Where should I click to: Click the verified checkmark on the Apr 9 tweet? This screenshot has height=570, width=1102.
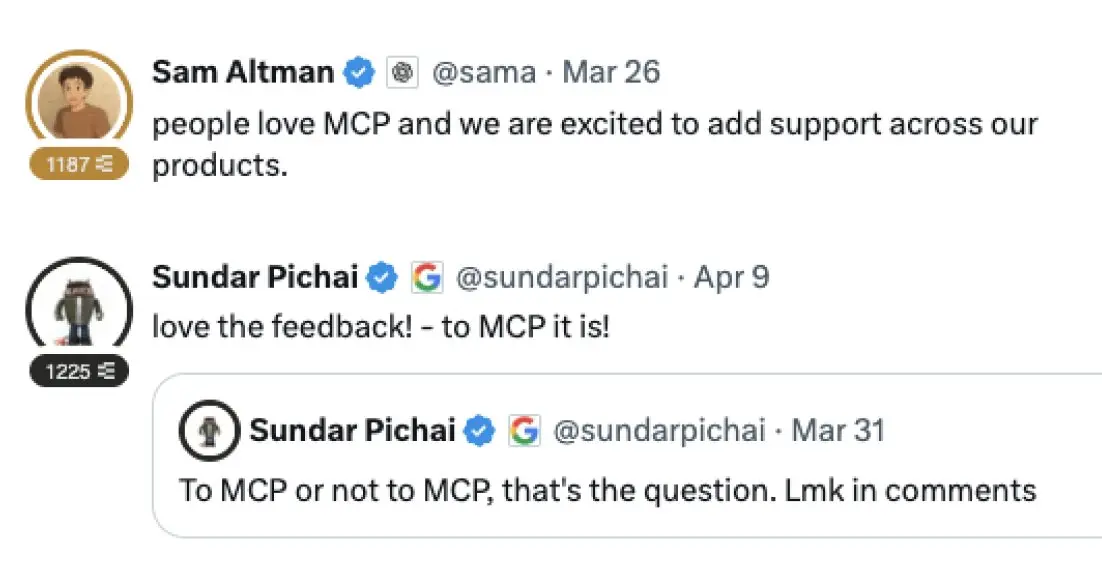pos(383,278)
